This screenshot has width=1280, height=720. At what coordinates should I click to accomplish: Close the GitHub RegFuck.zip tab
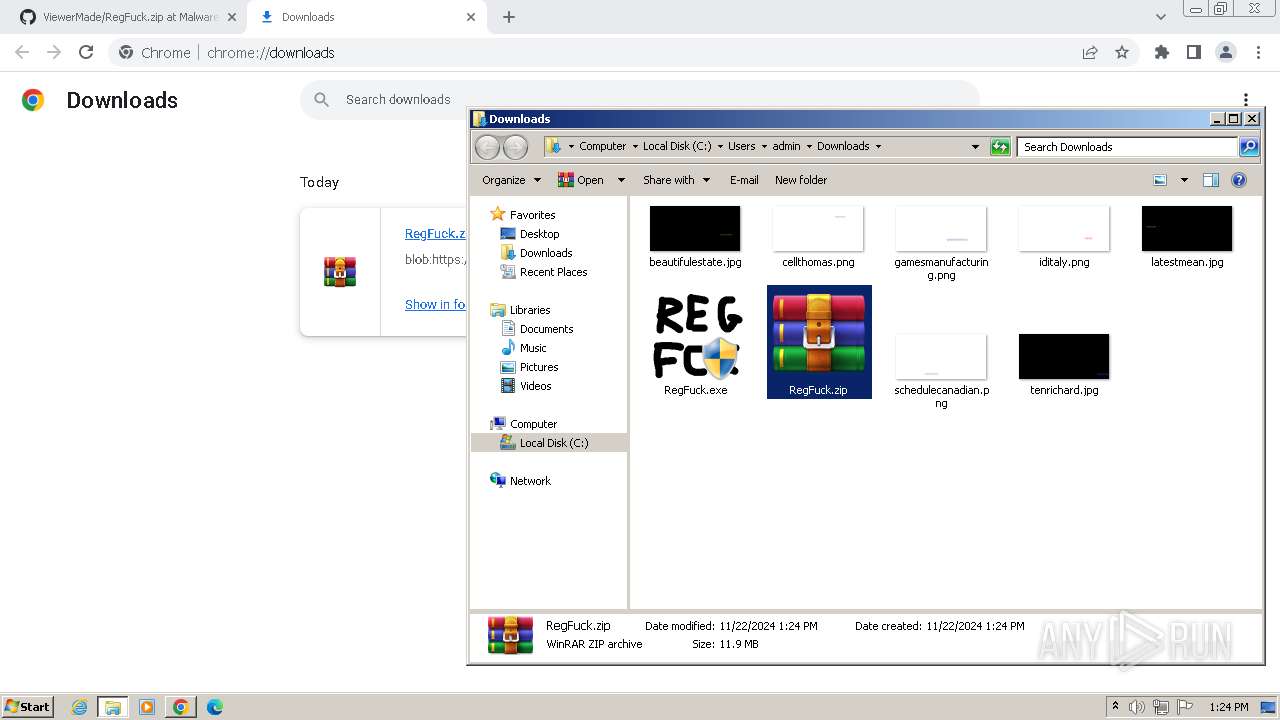pos(231,17)
